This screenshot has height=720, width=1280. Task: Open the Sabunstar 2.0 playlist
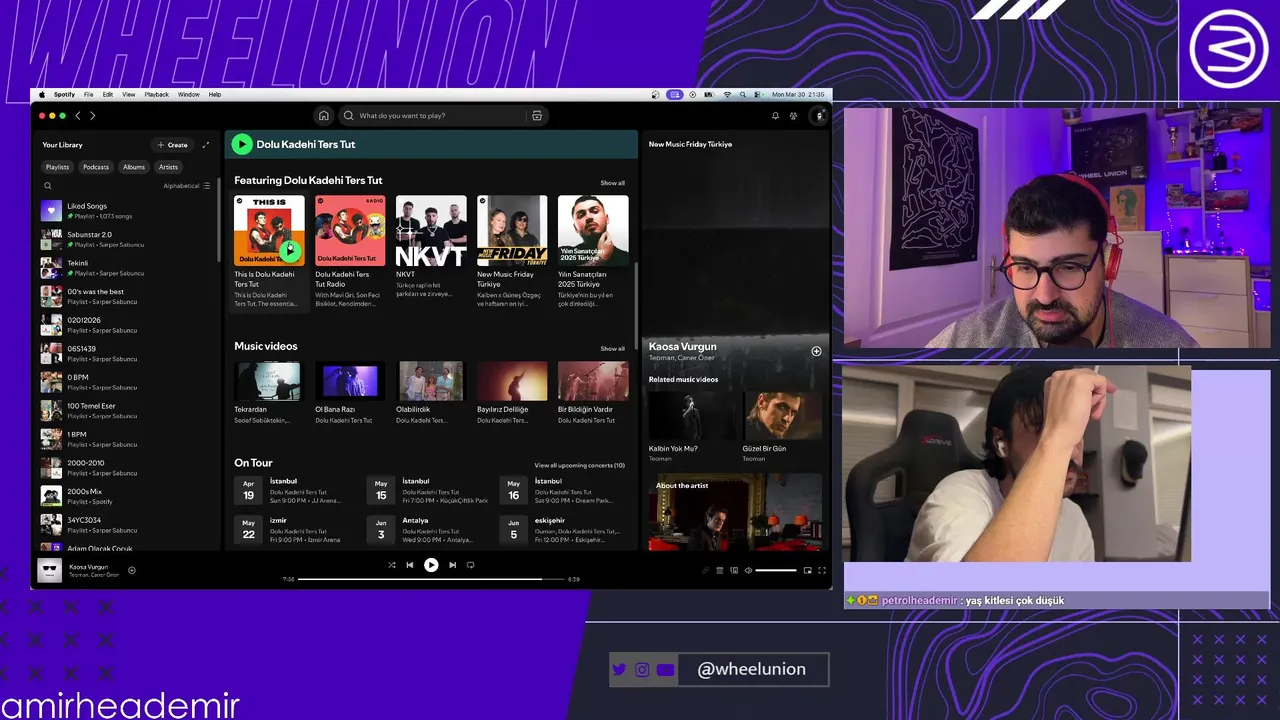[x=125, y=239]
